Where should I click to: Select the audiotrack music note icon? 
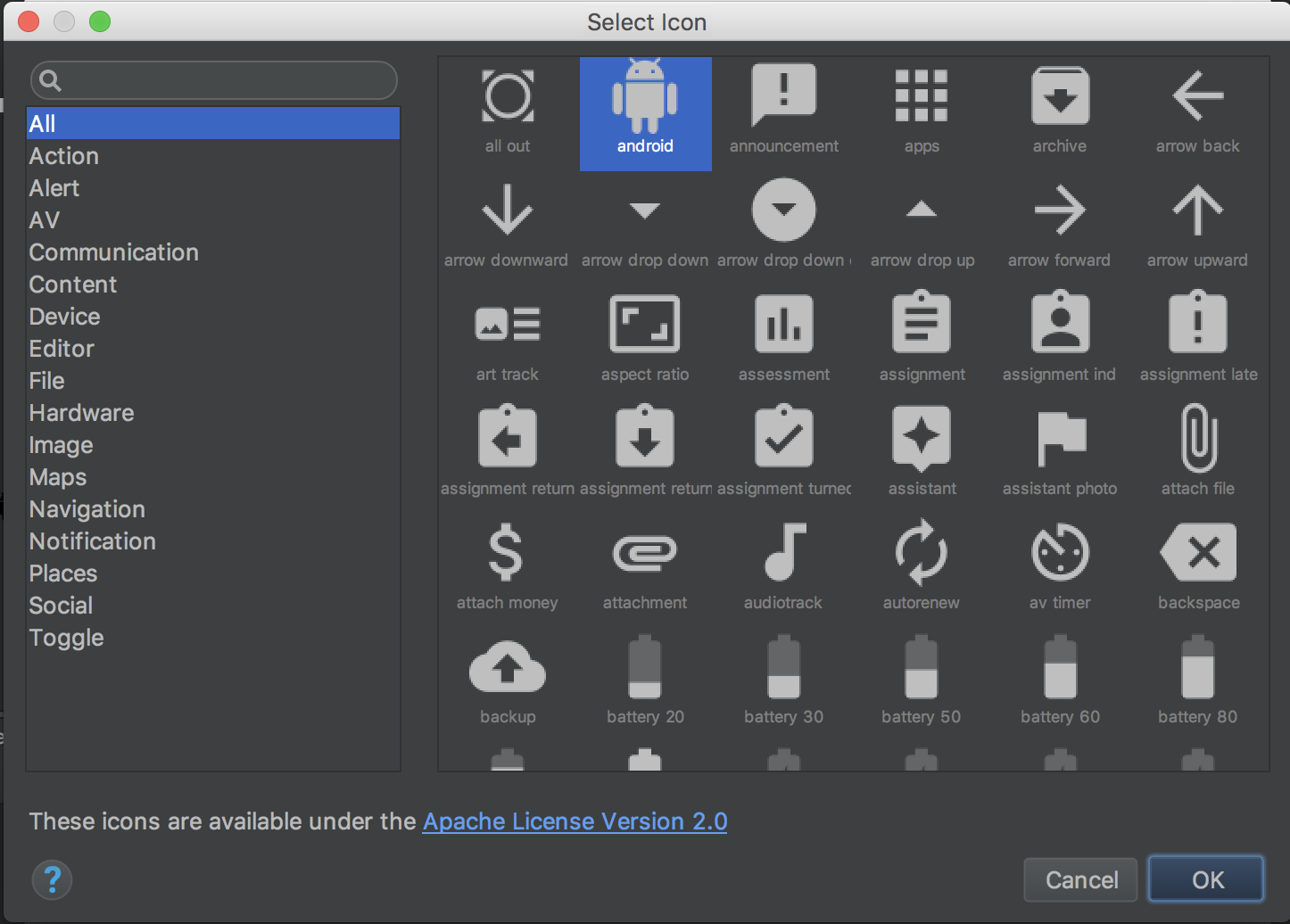783,552
